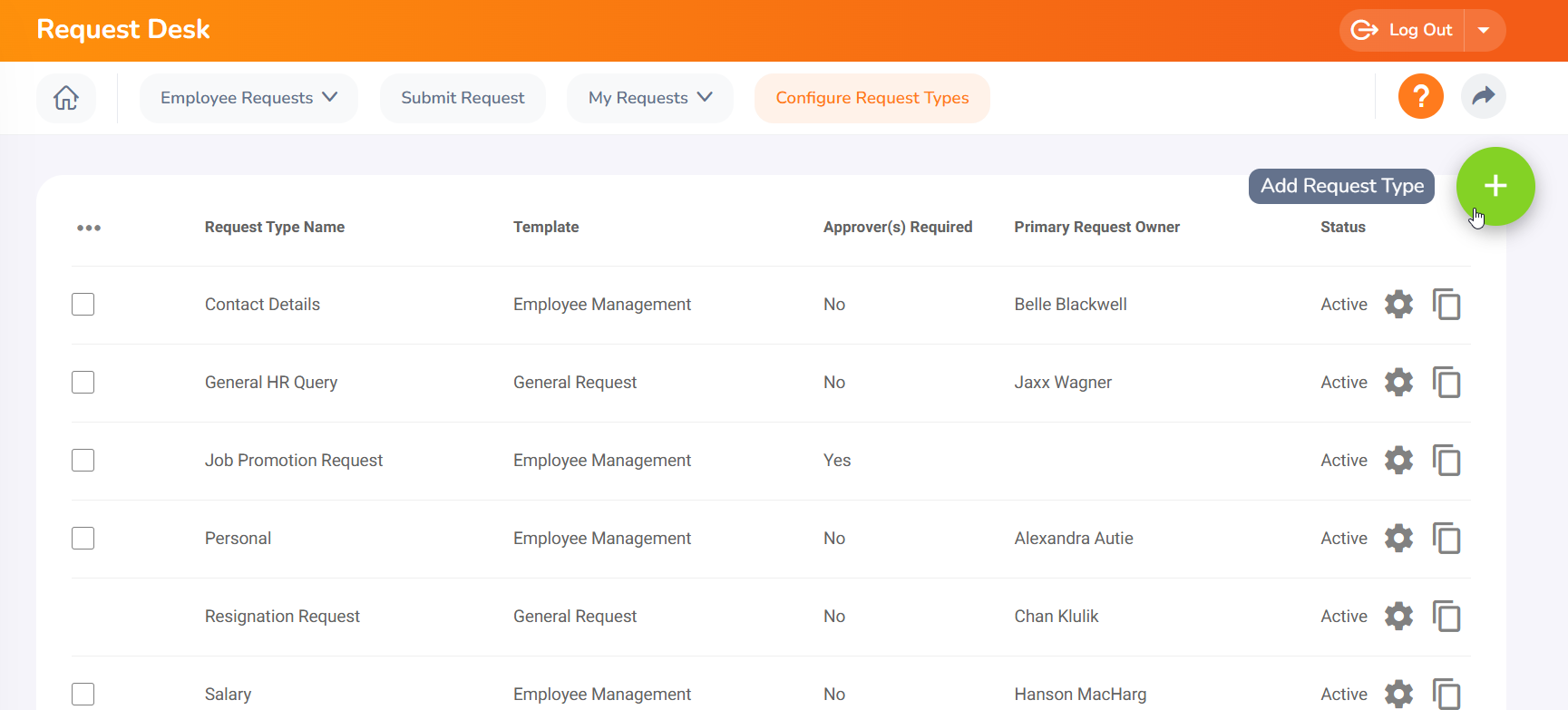Duplicate the General HR Query request type
Image resolution: width=1568 pixels, height=710 pixels.
pos(1446,383)
